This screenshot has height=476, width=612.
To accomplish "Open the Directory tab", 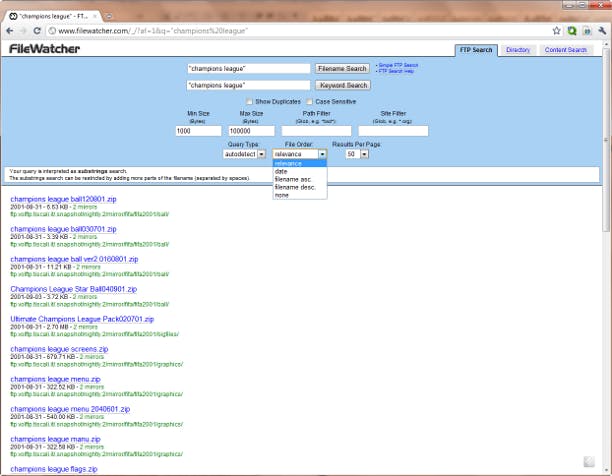I will [518, 50].
